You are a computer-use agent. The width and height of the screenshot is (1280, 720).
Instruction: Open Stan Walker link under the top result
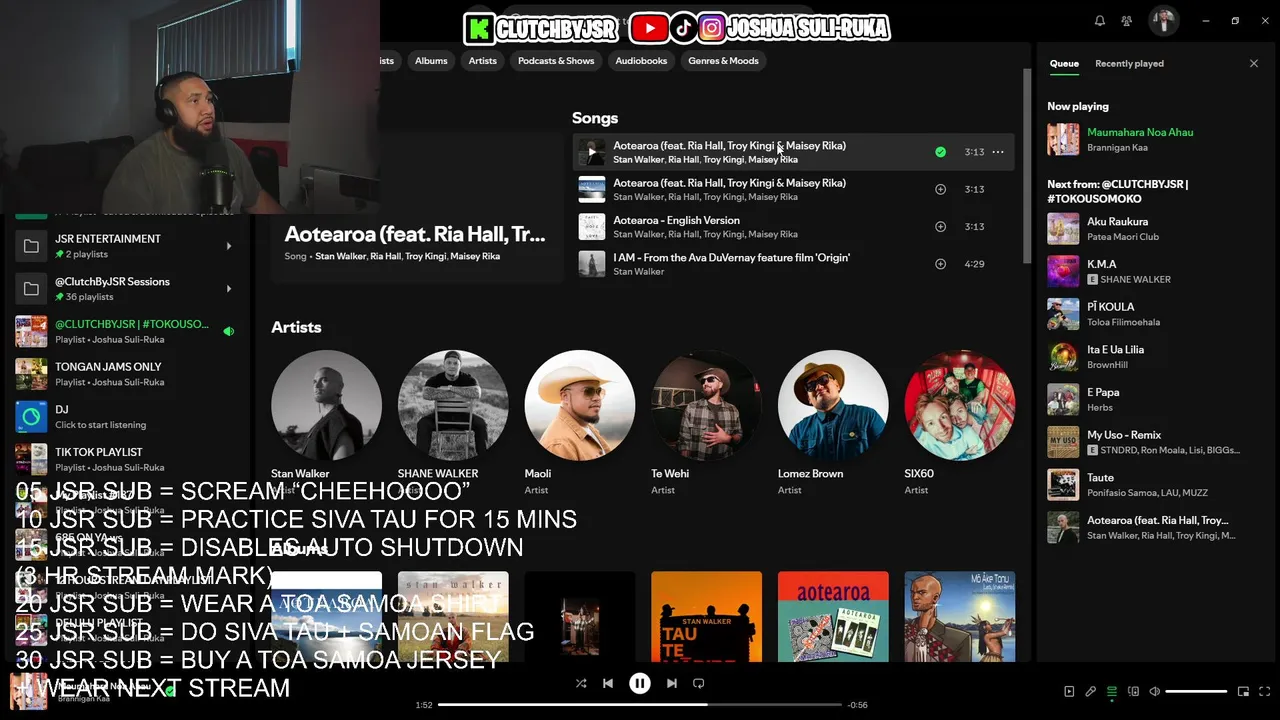339,256
